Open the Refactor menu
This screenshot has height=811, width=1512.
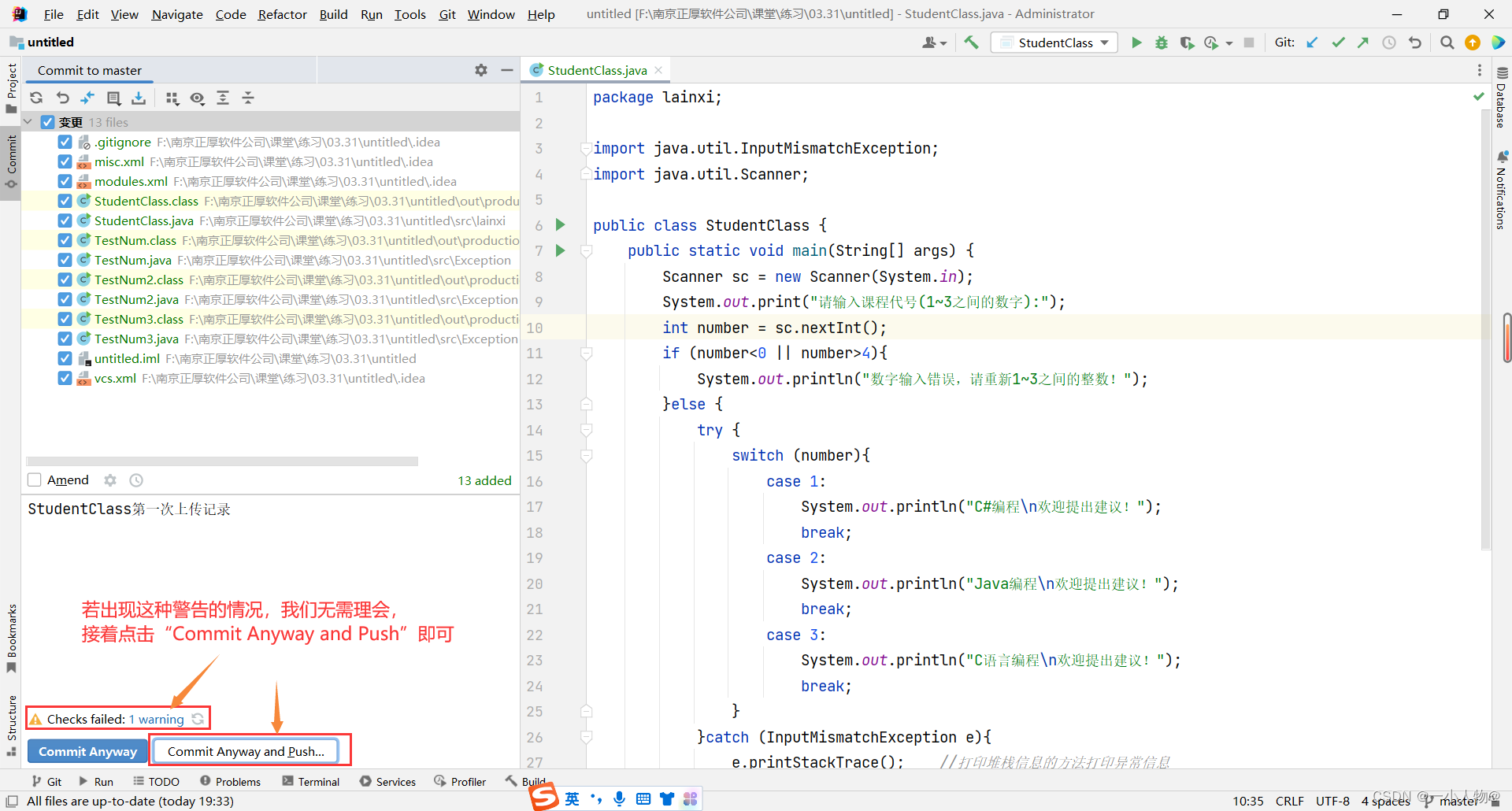pos(282,14)
